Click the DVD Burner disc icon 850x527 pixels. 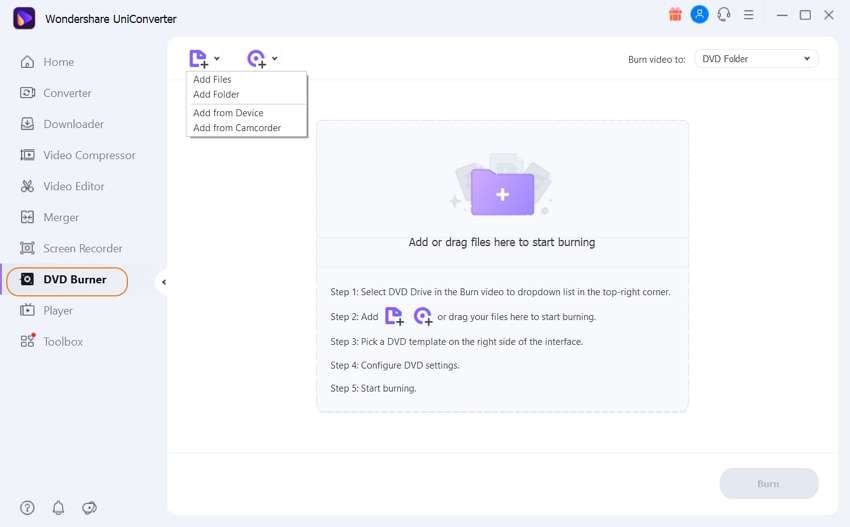(x=27, y=279)
